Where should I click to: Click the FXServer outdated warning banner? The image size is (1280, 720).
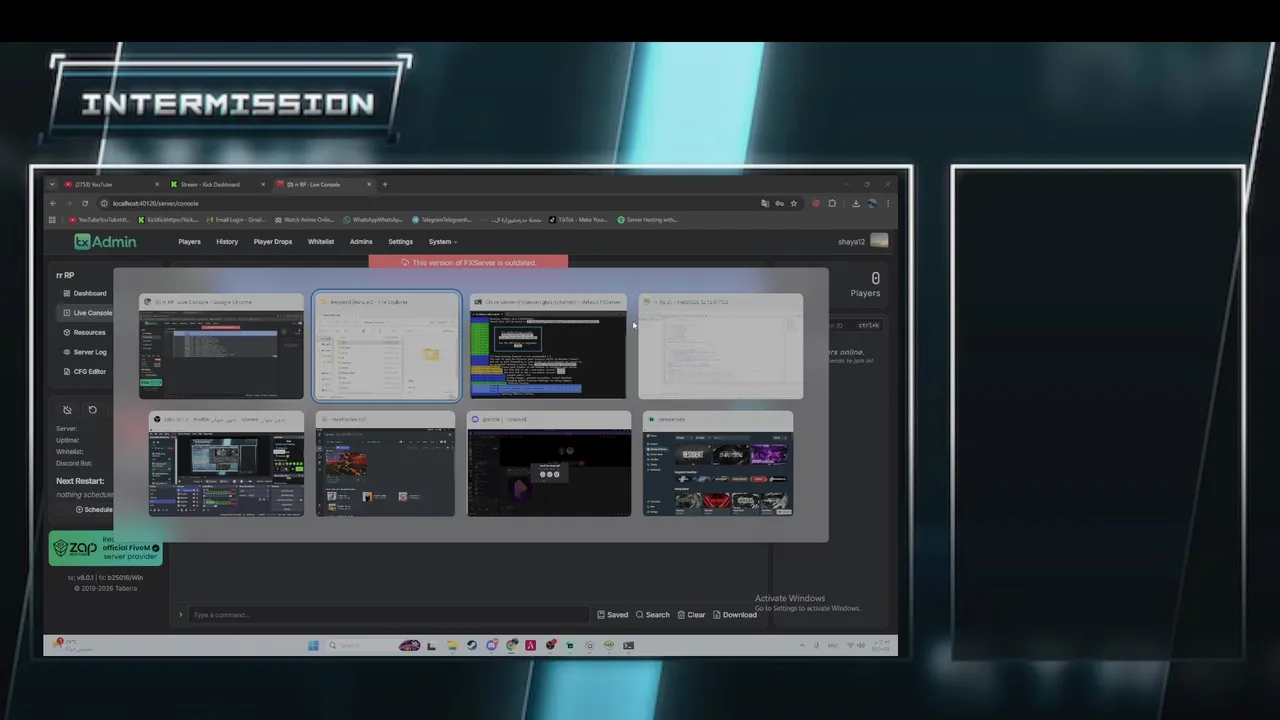[468, 262]
